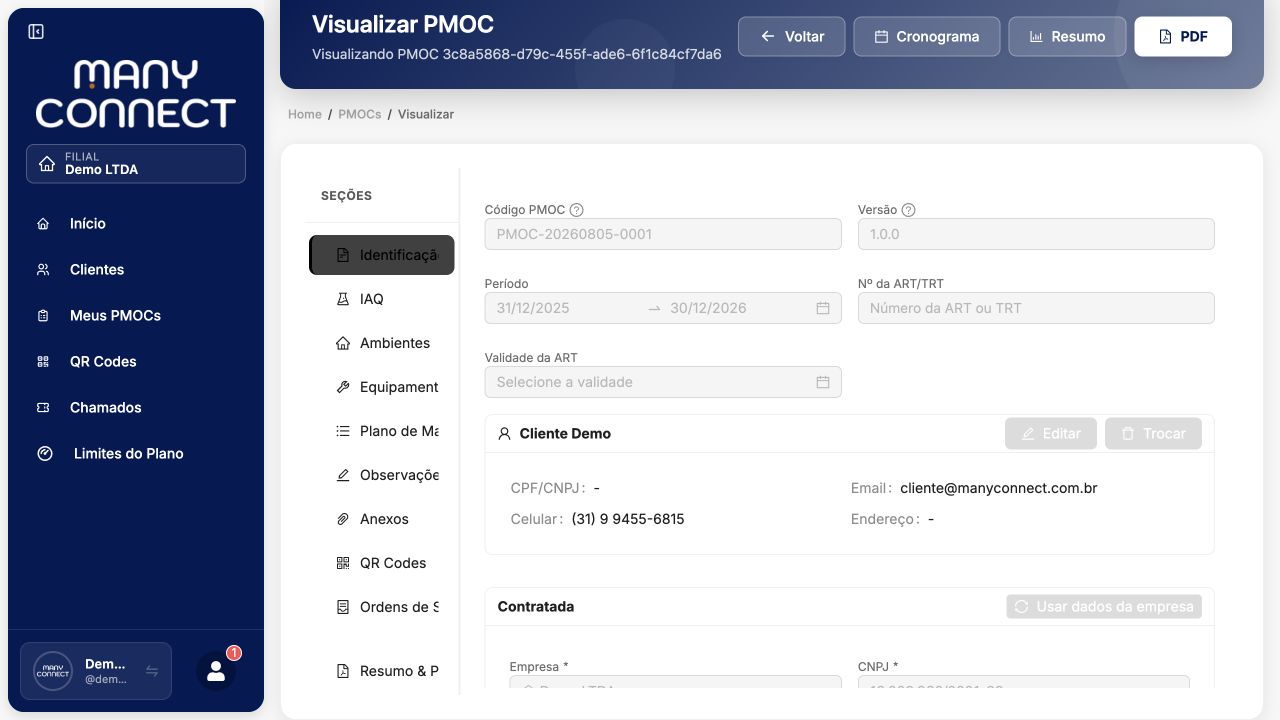Select the Anexos section
Image resolution: width=1280 pixels, height=720 pixels.
382,519
